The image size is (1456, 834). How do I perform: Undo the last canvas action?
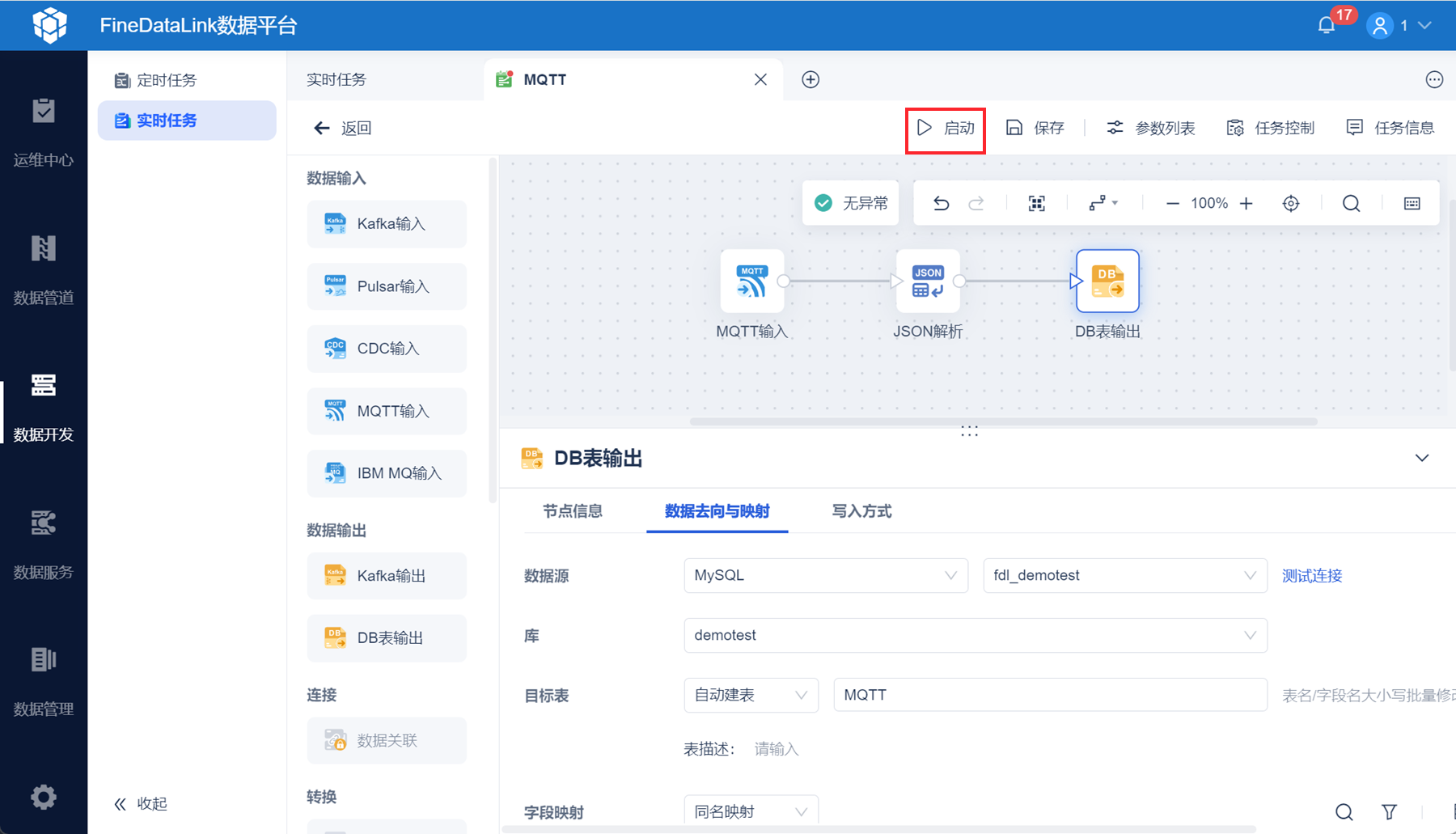click(x=941, y=203)
